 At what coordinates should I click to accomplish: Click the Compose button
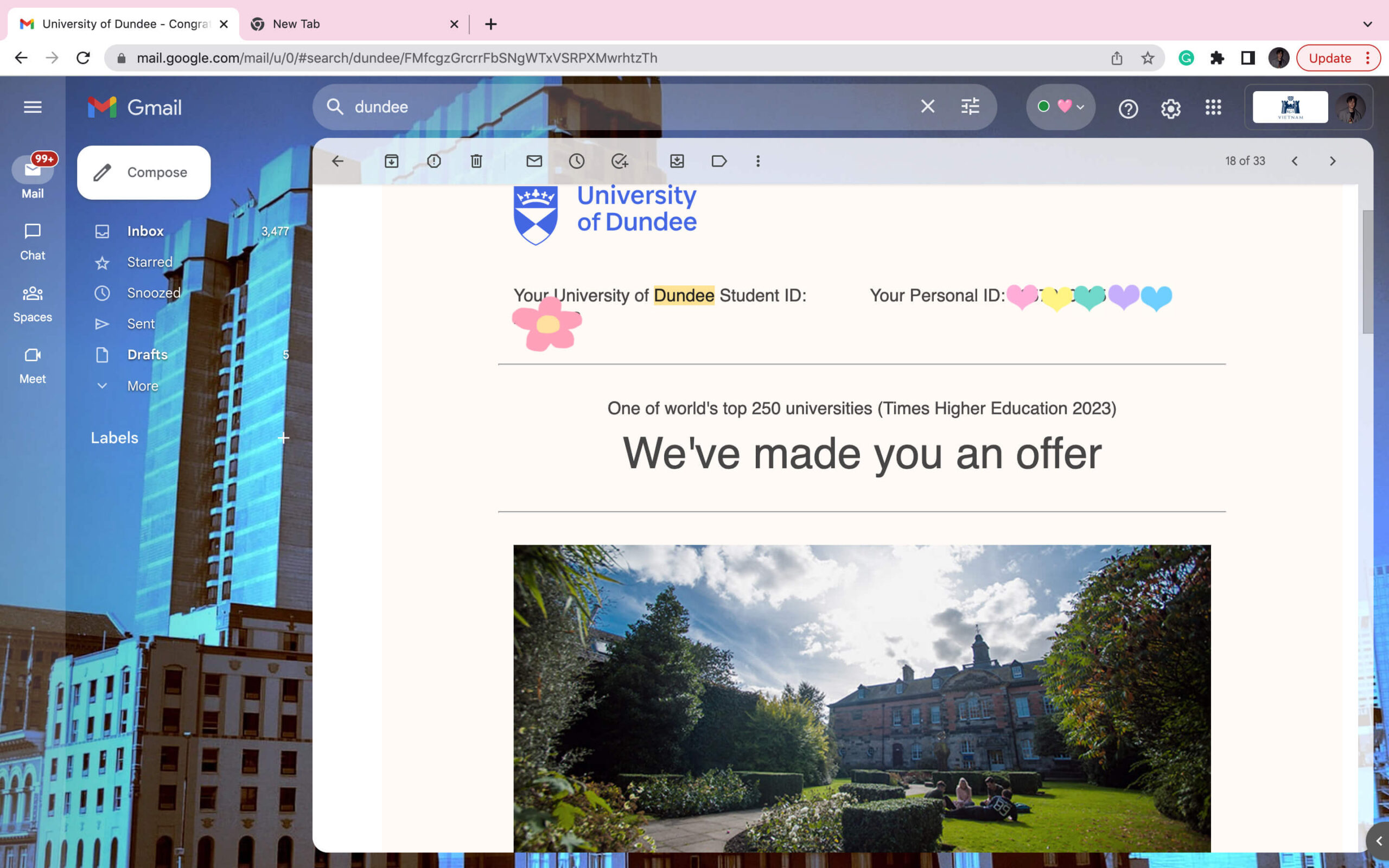point(143,172)
